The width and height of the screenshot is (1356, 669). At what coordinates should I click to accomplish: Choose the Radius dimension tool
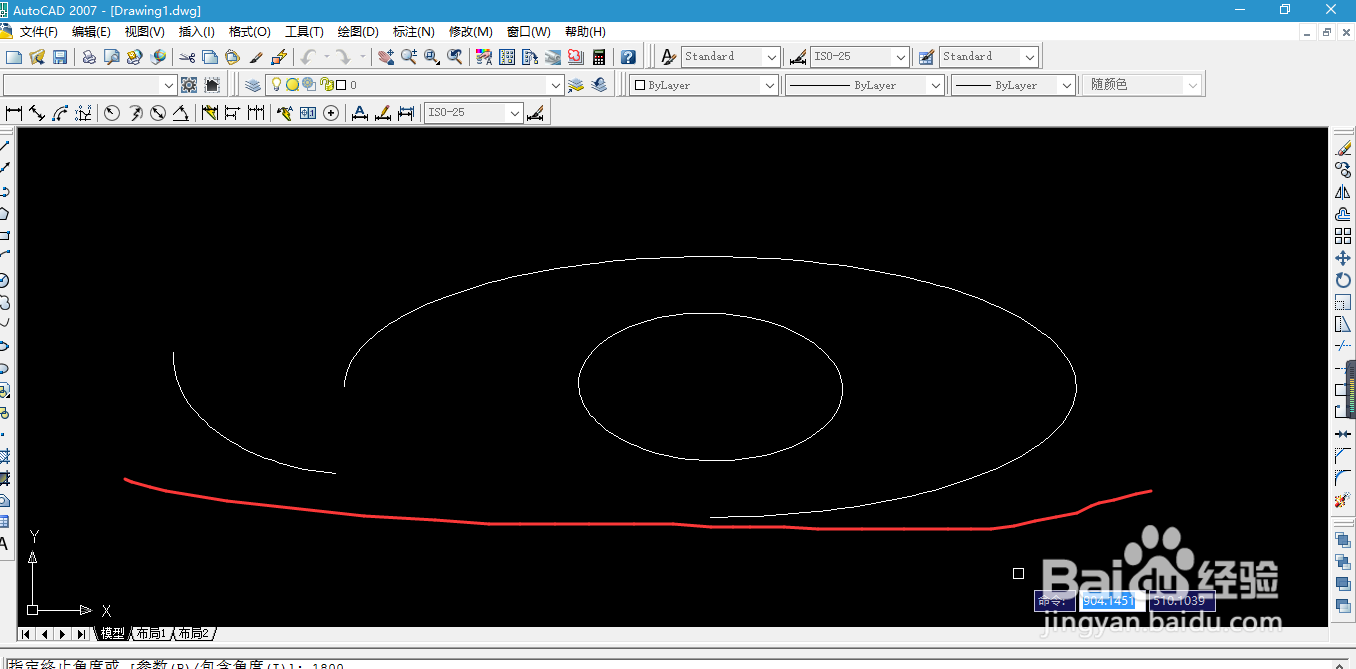tap(112, 113)
